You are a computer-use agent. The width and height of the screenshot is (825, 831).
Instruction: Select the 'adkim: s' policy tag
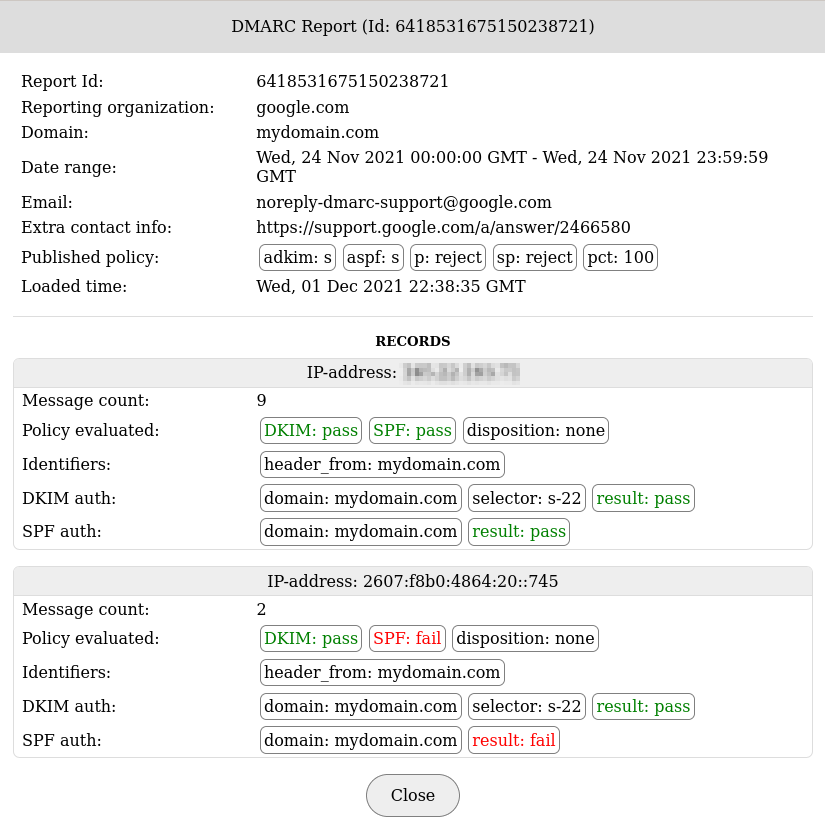click(x=297, y=258)
